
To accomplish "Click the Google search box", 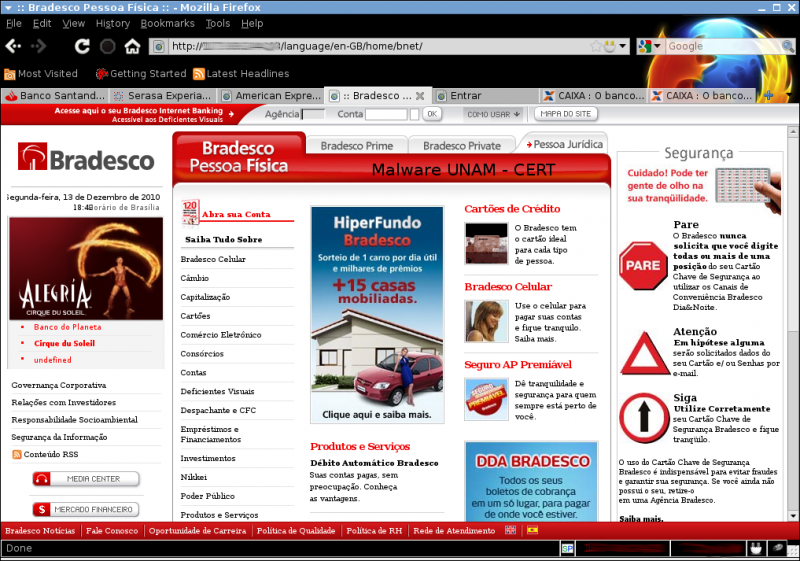I will click(723, 46).
